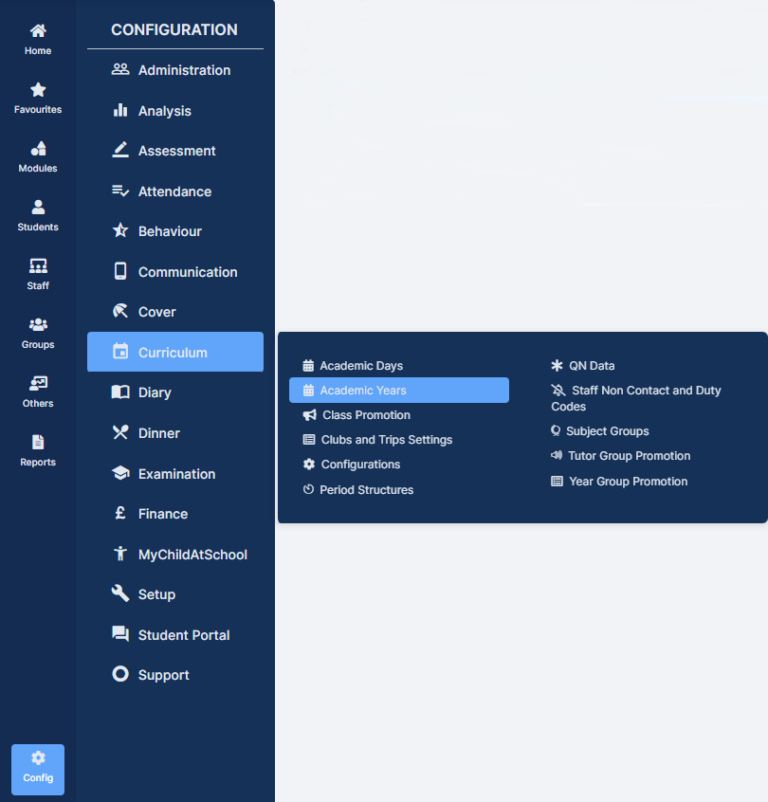Click the Class Promotion megaphone icon
Viewport: 768px width, 802px height.
tap(309, 415)
